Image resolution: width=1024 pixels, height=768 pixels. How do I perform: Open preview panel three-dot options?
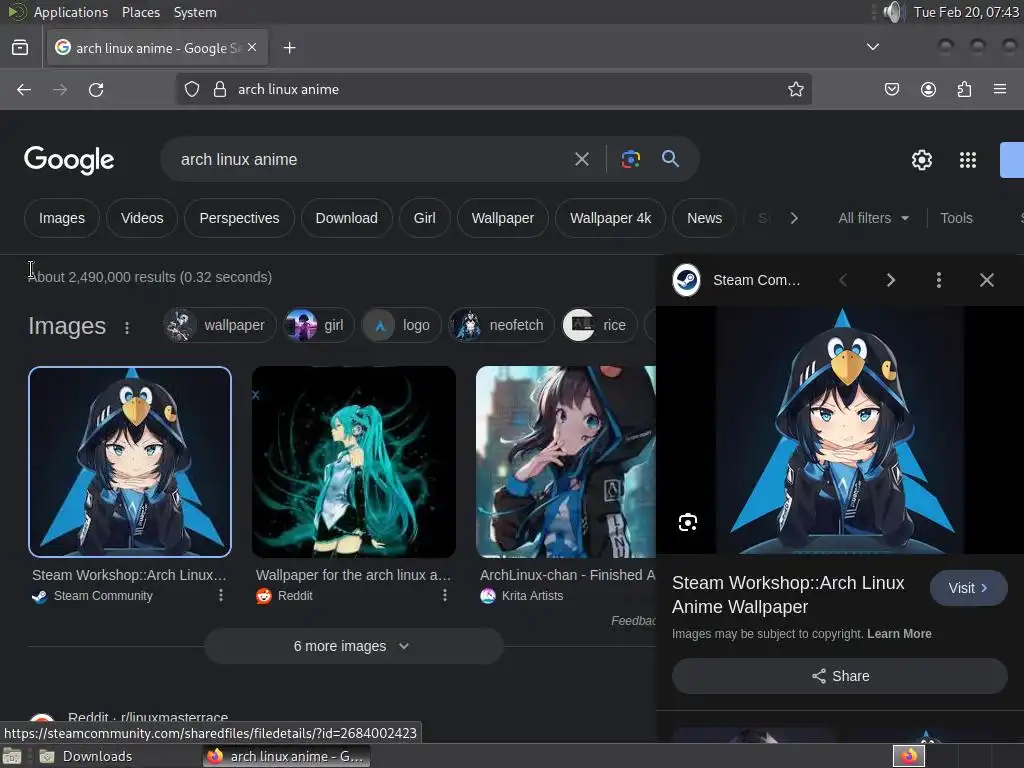tap(938, 280)
